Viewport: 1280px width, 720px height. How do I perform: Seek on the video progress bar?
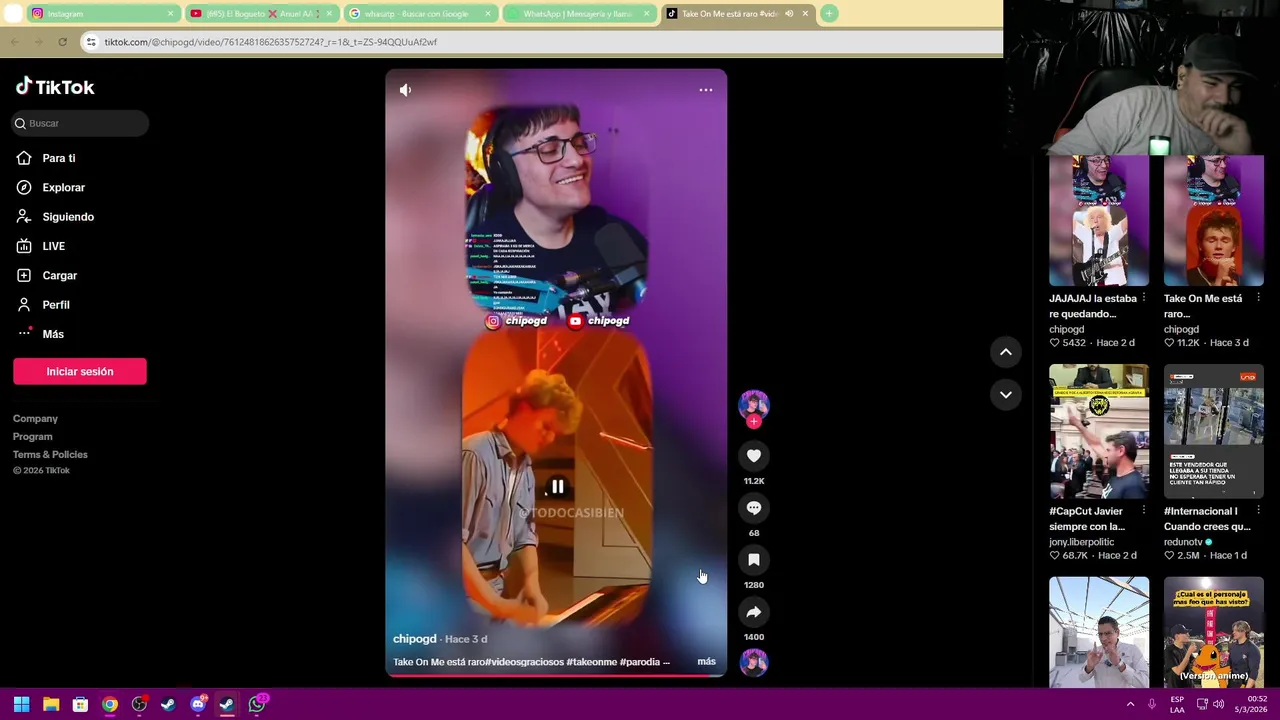[556, 675]
